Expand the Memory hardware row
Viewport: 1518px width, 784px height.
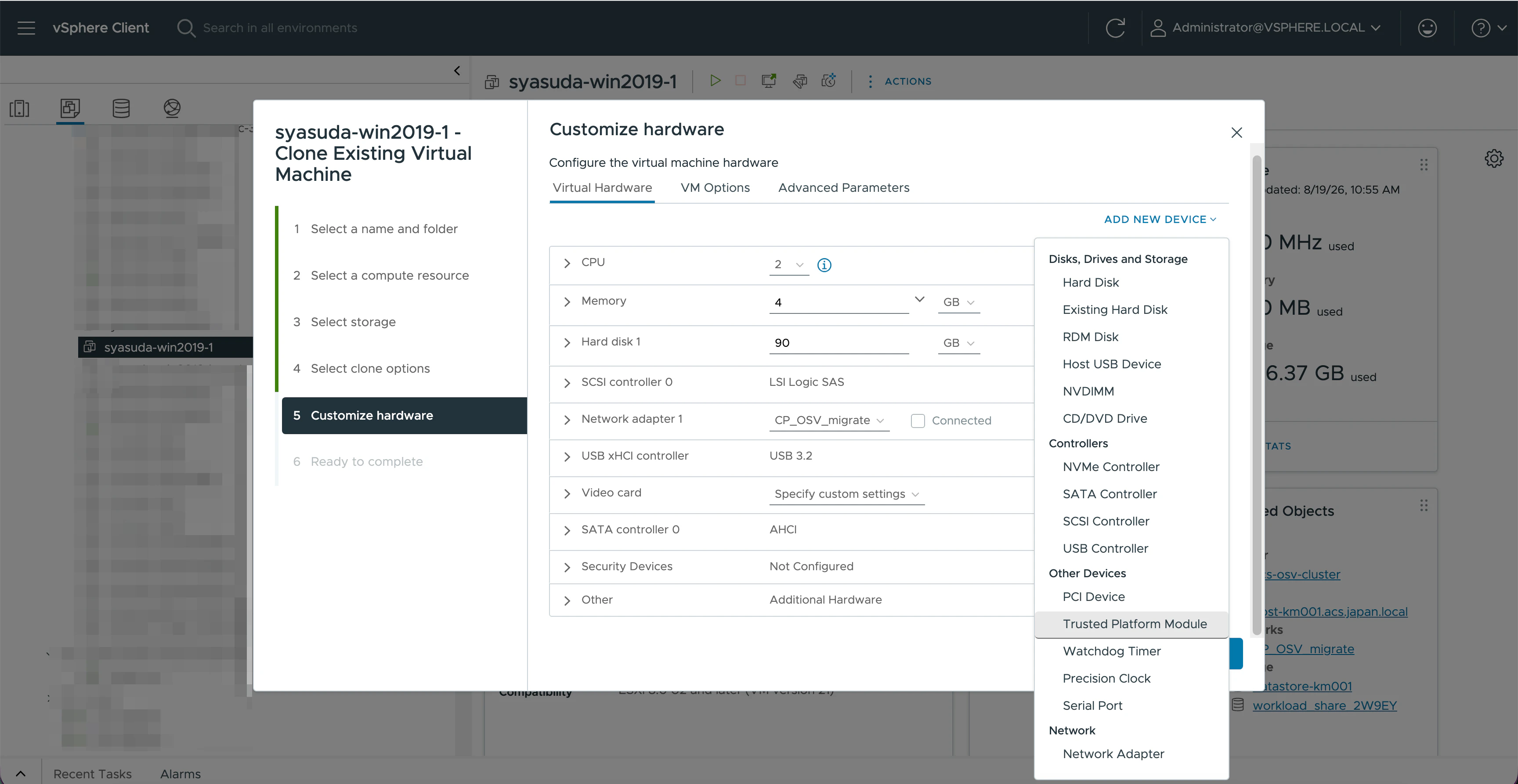[566, 302]
